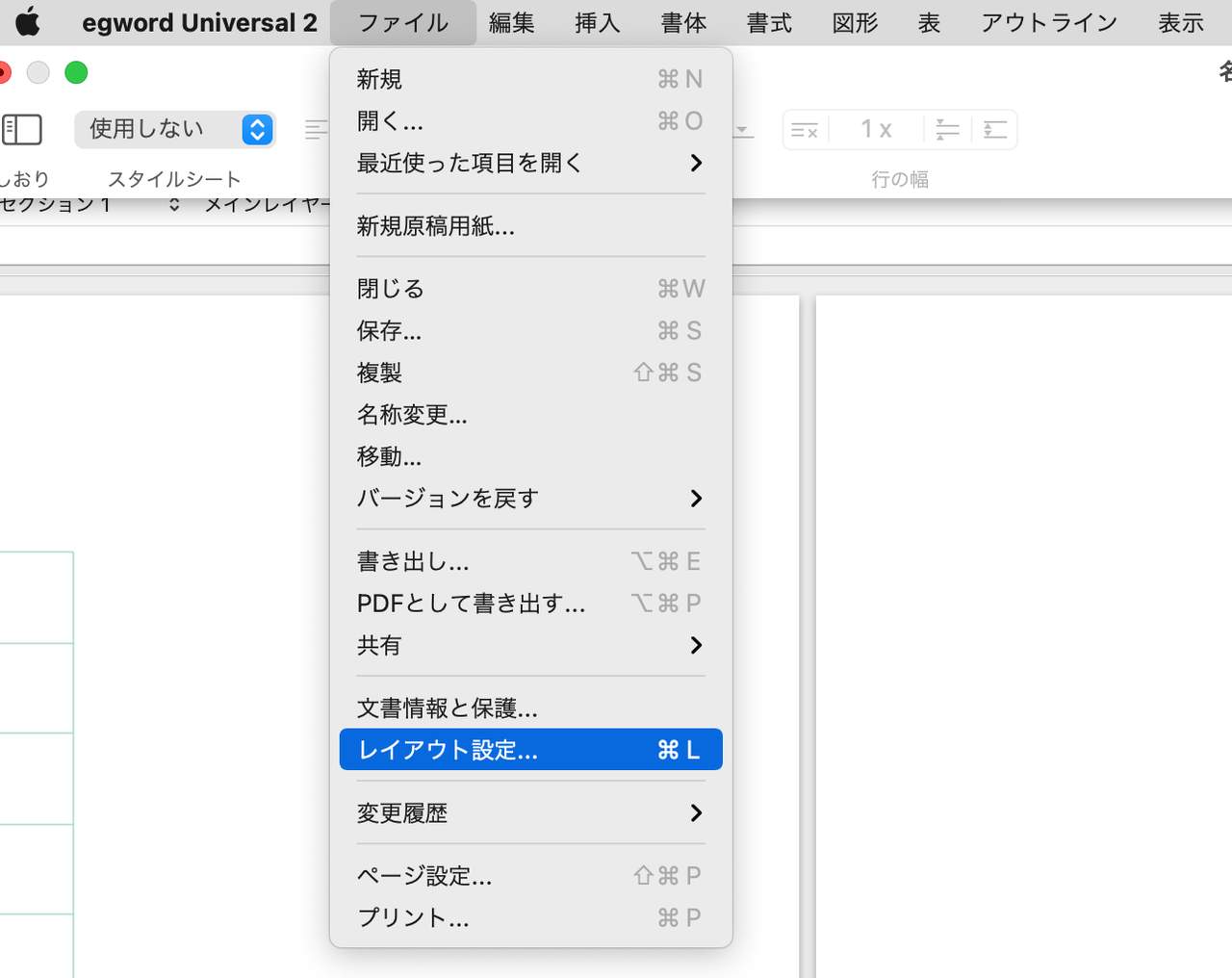This screenshot has width=1232, height=978.
Task: Select 移動… menu item
Action: coord(531,456)
